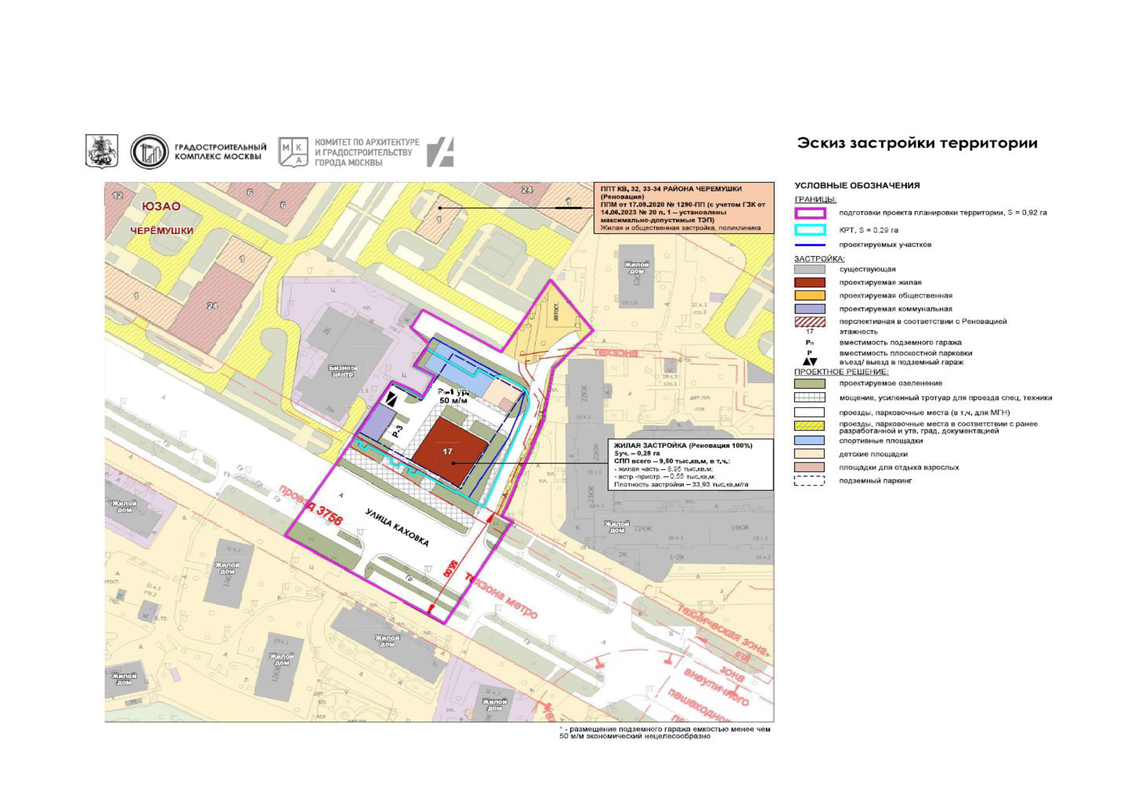Click the title Эскиз застройки территории
The image size is (1131, 800).
pyautogui.click(x=917, y=143)
